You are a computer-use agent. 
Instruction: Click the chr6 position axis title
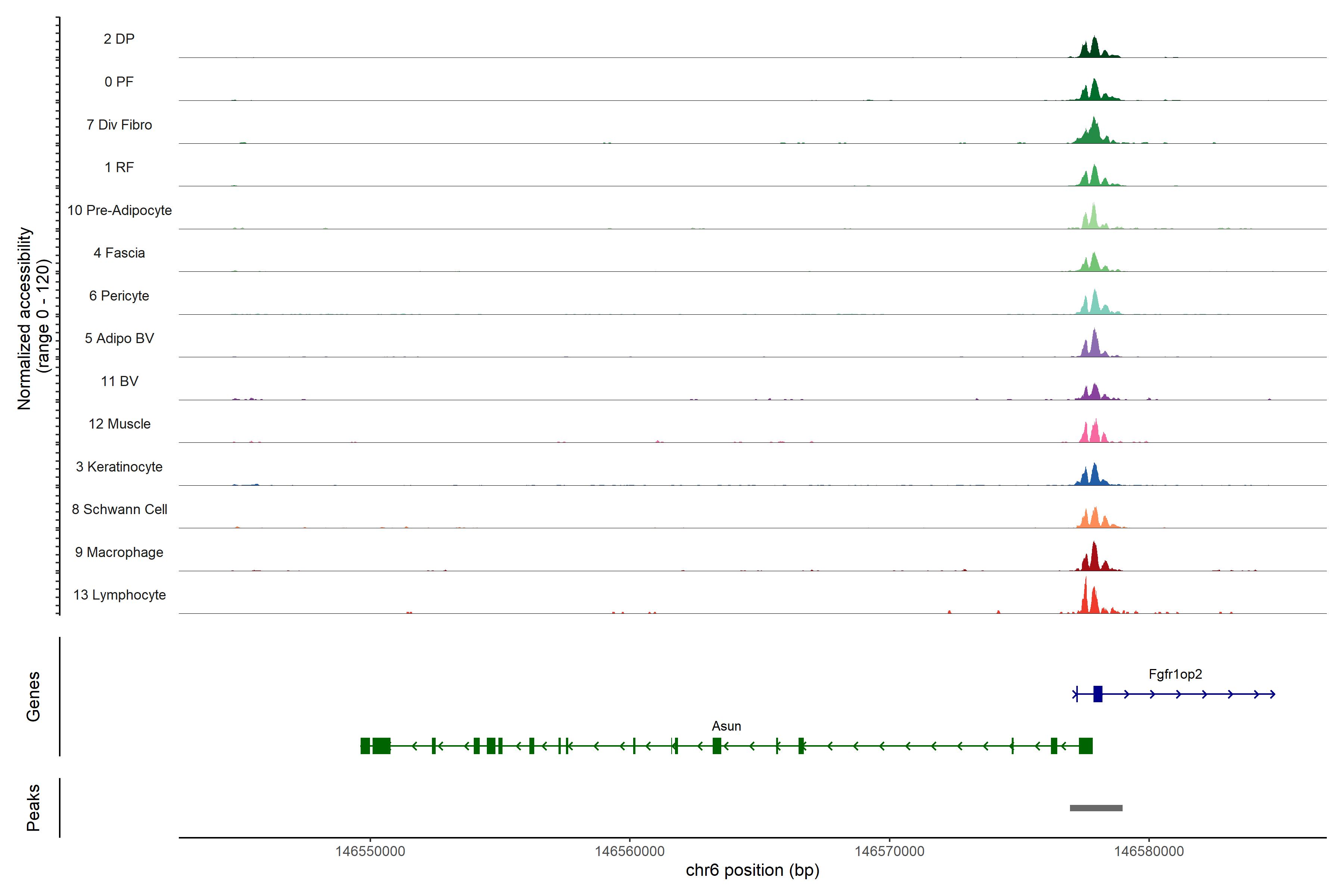point(753,870)
